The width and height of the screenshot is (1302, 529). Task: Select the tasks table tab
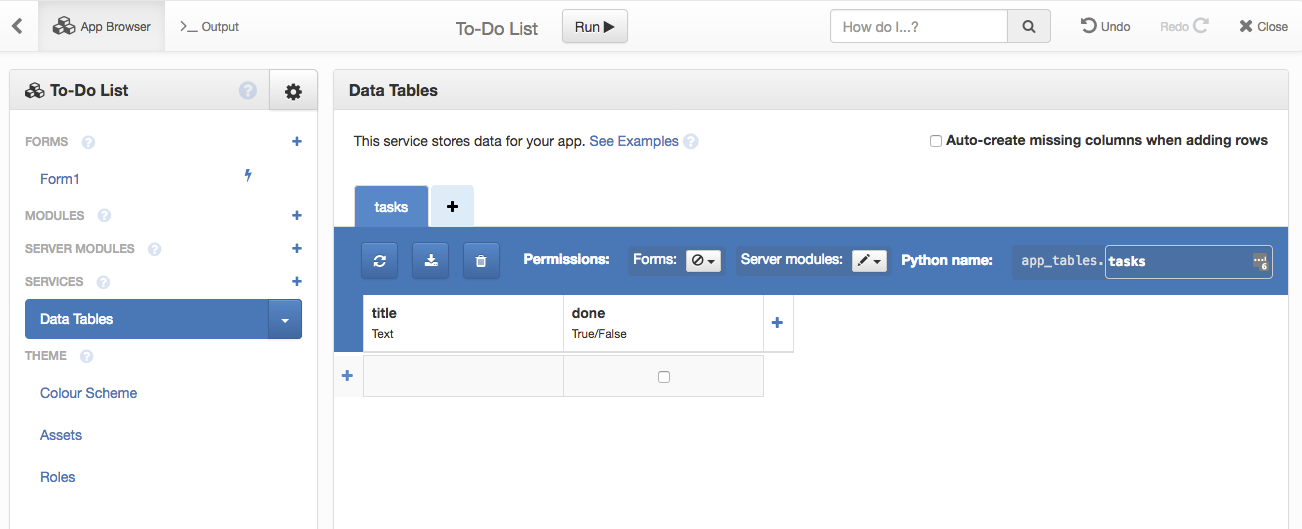click(391, 207)
